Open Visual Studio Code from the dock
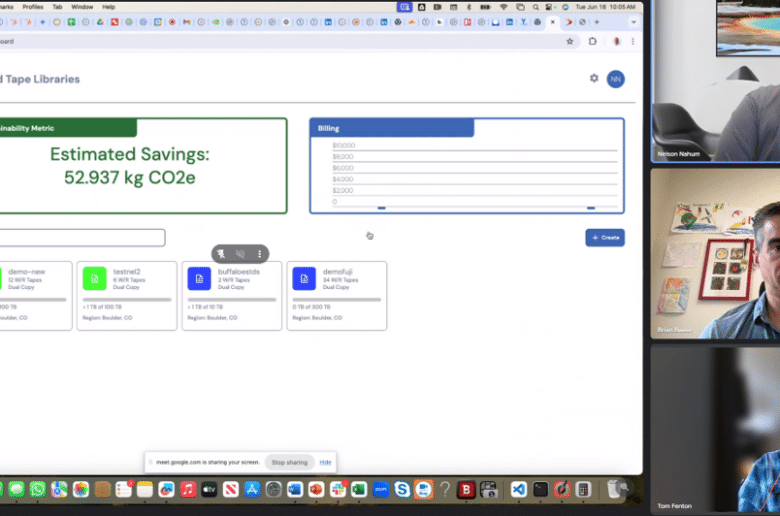This screenshot has height=516, width=780. point(518,490)
